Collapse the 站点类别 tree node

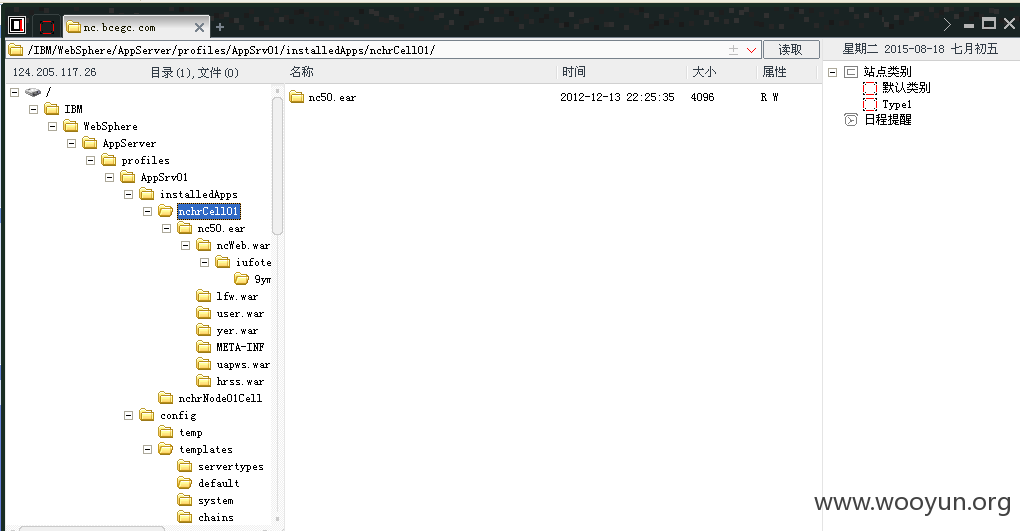point(832,72)
